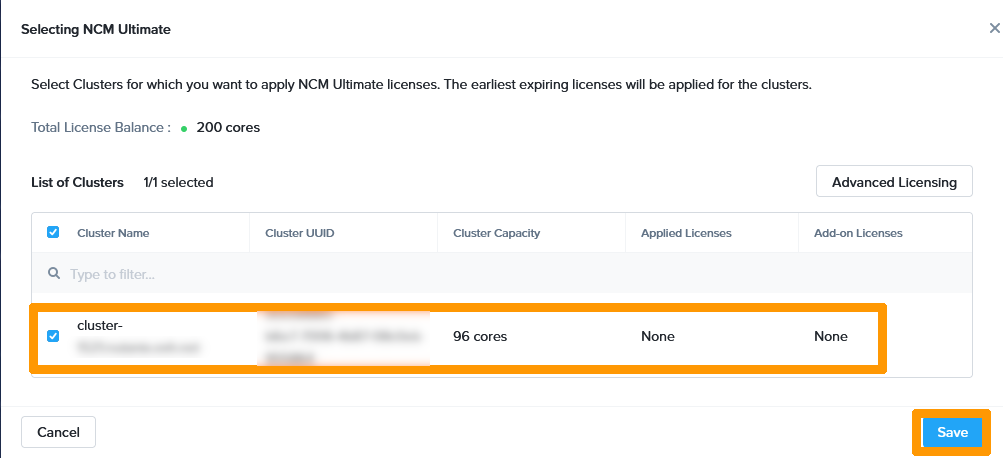Screen dimensions: 1003x458
Task: Sort by Applied Licenses column header
Action: (x=686, y=233)
